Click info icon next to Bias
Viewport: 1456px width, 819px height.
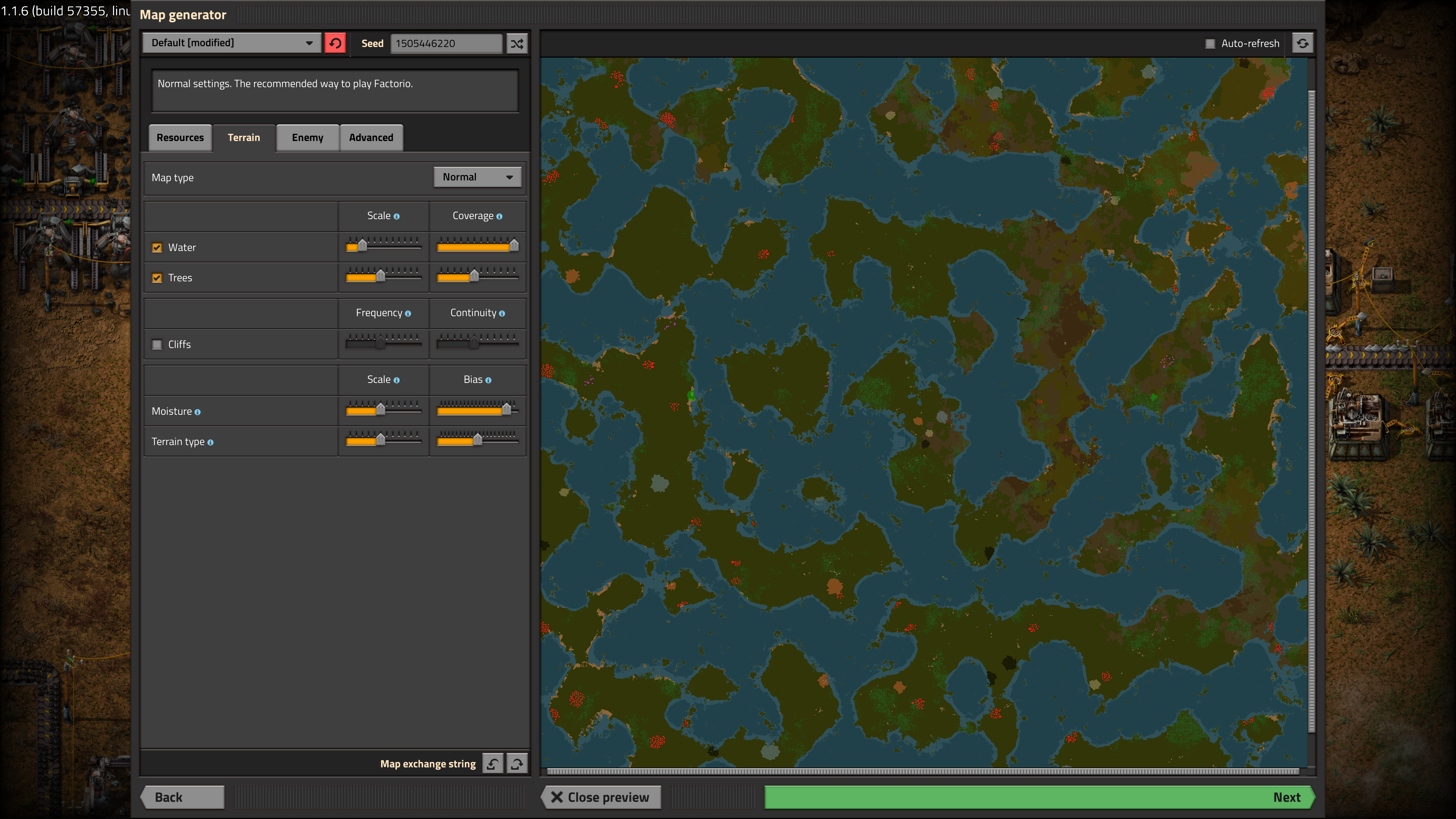[x=488, y=380]
